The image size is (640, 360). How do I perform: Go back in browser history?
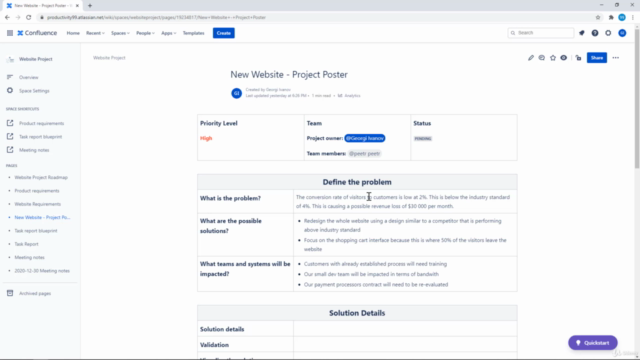(7, 18)
